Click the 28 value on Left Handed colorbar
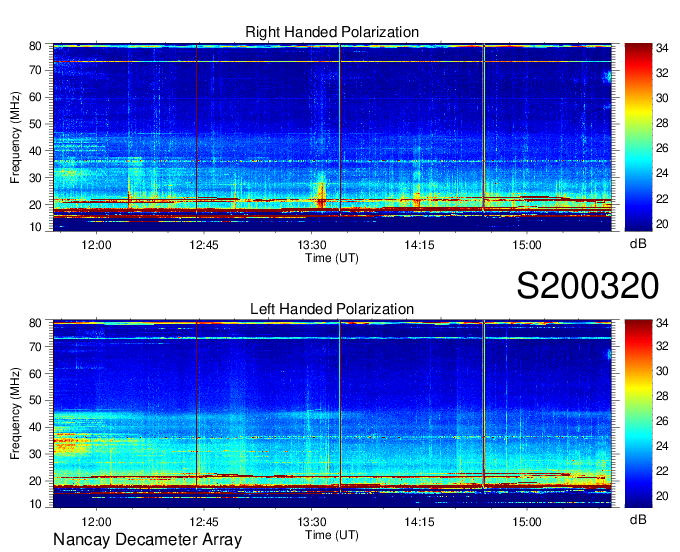Image resolution: width=680 pixels, height=552 pixels. [662, 396]
